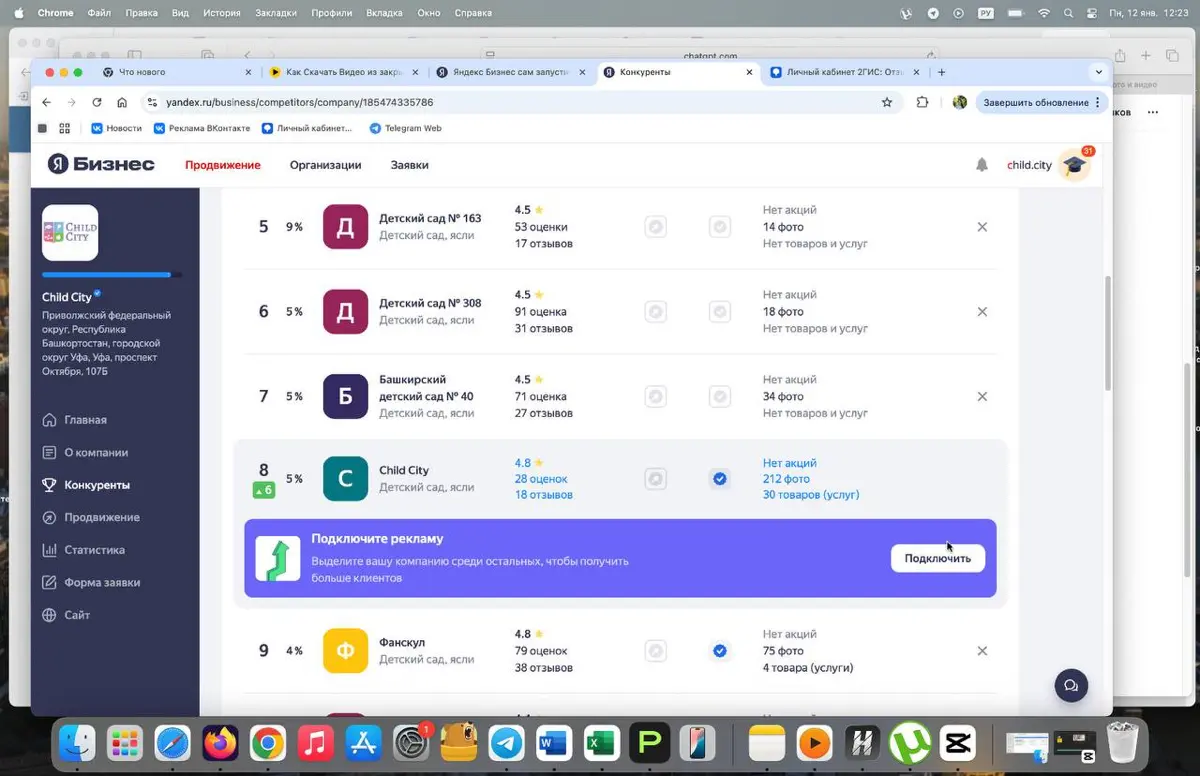Open Child City 30 товаров (услуг) link

811,495
